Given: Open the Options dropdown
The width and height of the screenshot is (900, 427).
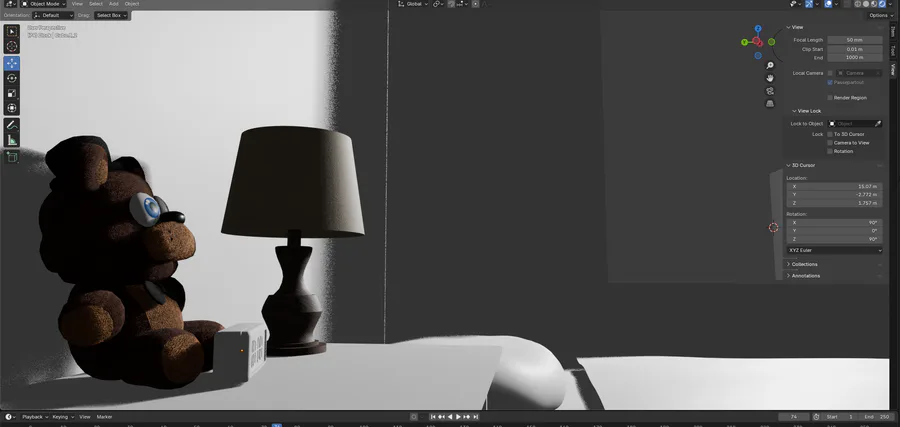Looking at the screenshot, I should [881, 15].
